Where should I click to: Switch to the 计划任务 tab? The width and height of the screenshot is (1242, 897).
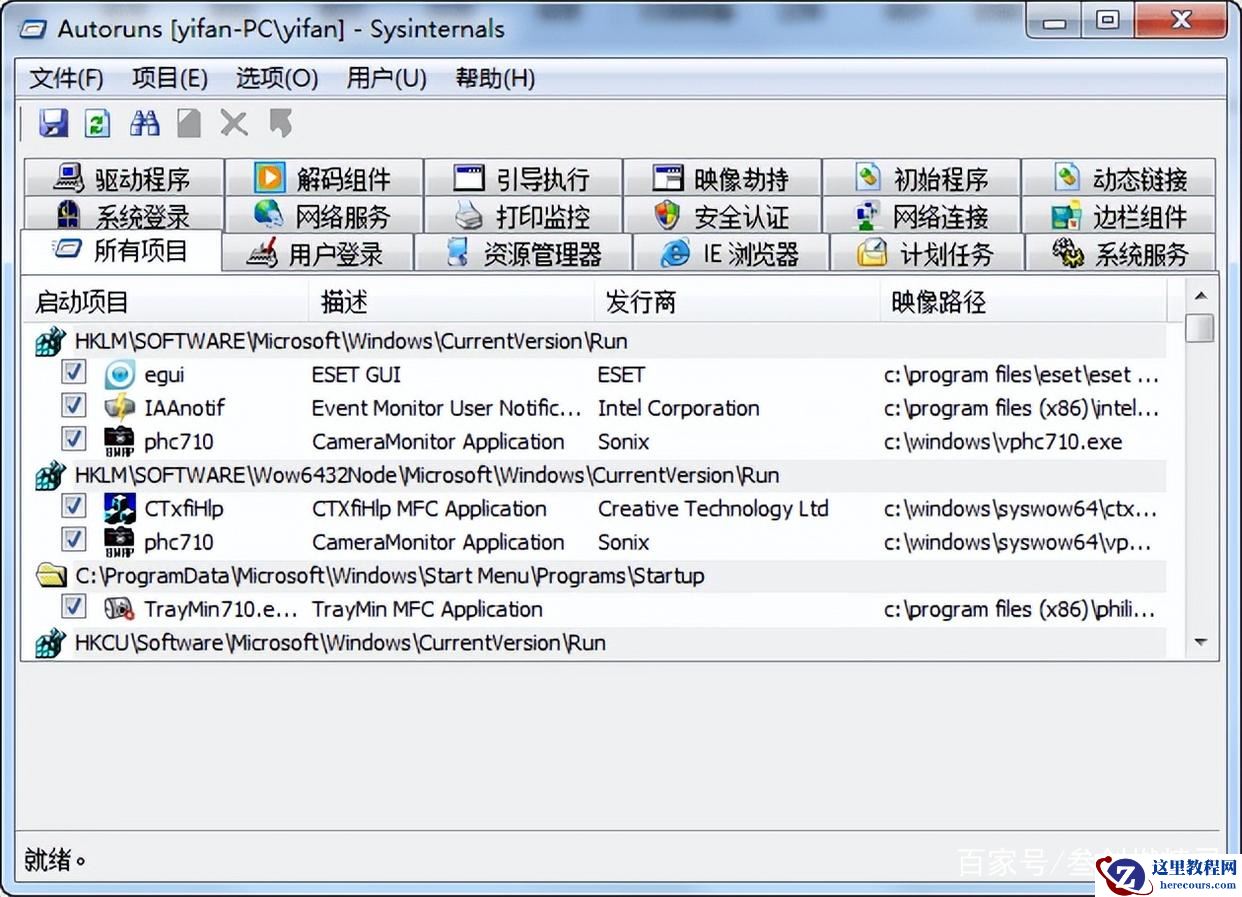[x=926, y=254]
